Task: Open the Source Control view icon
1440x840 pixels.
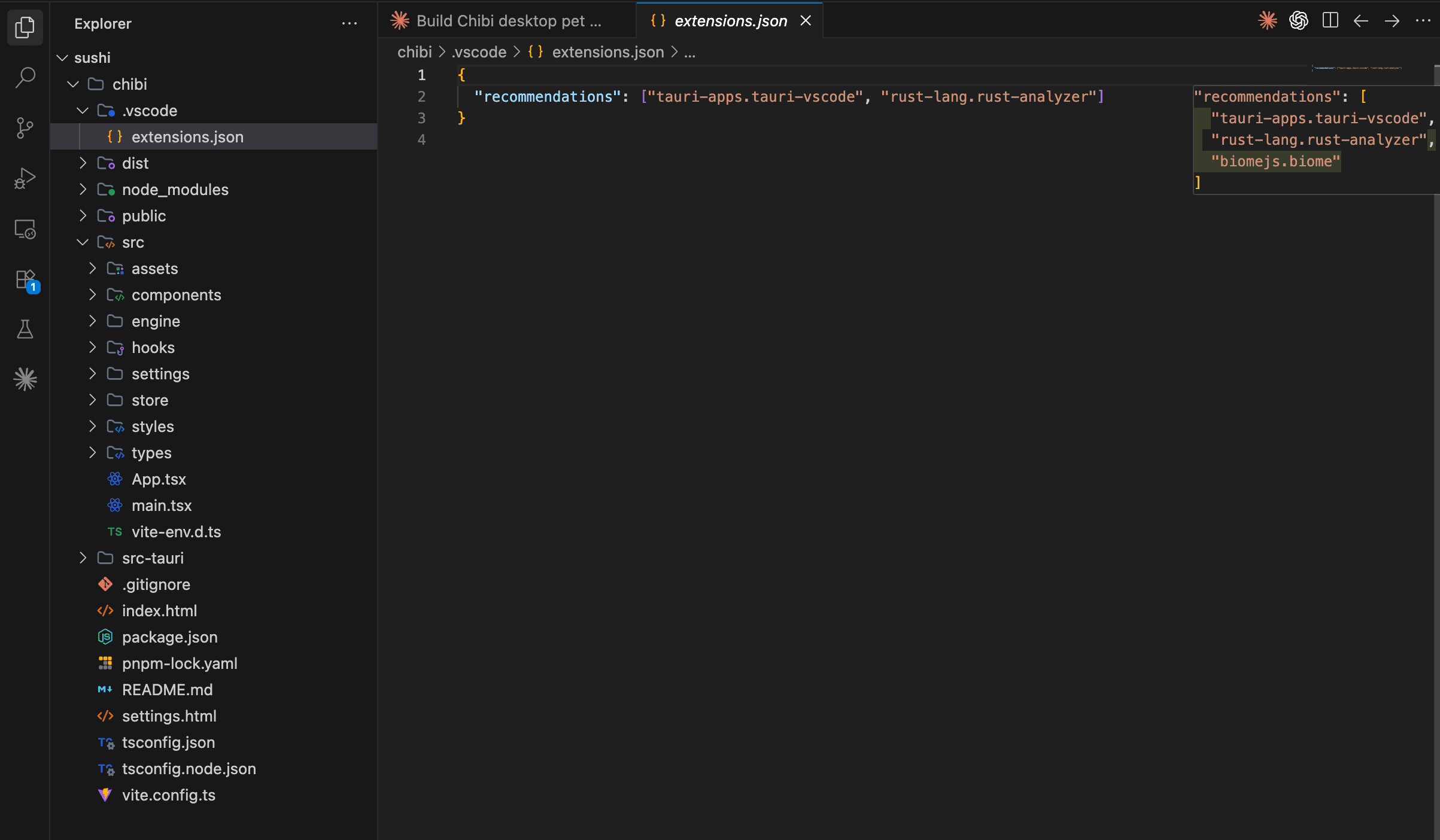Action: click(x=25, y=127)
